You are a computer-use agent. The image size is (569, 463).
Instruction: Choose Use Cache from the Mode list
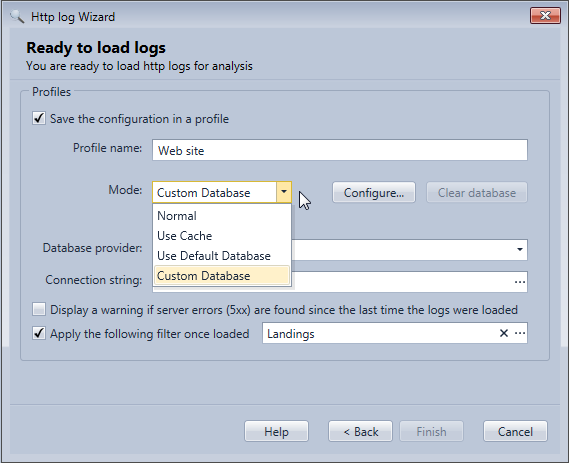pos(222,236)
